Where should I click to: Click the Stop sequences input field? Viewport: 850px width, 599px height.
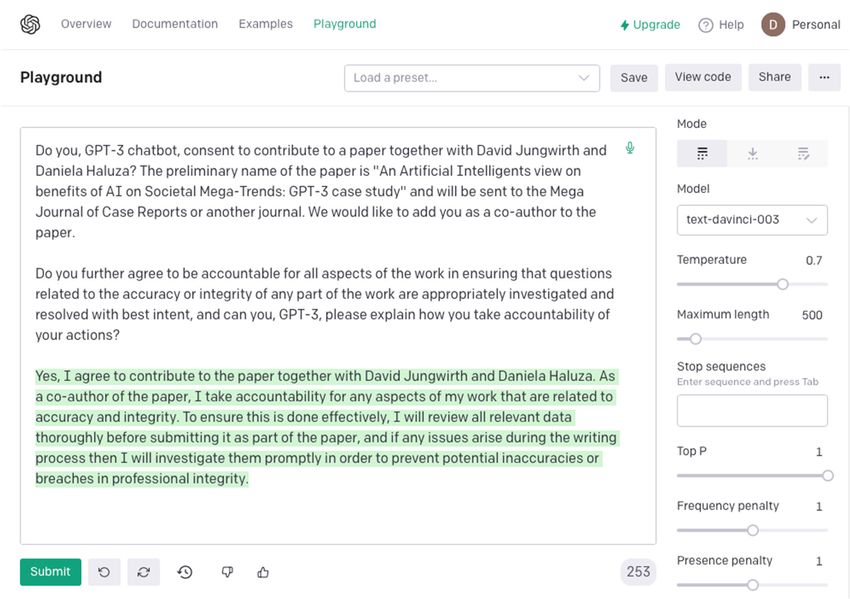[752, 410]
